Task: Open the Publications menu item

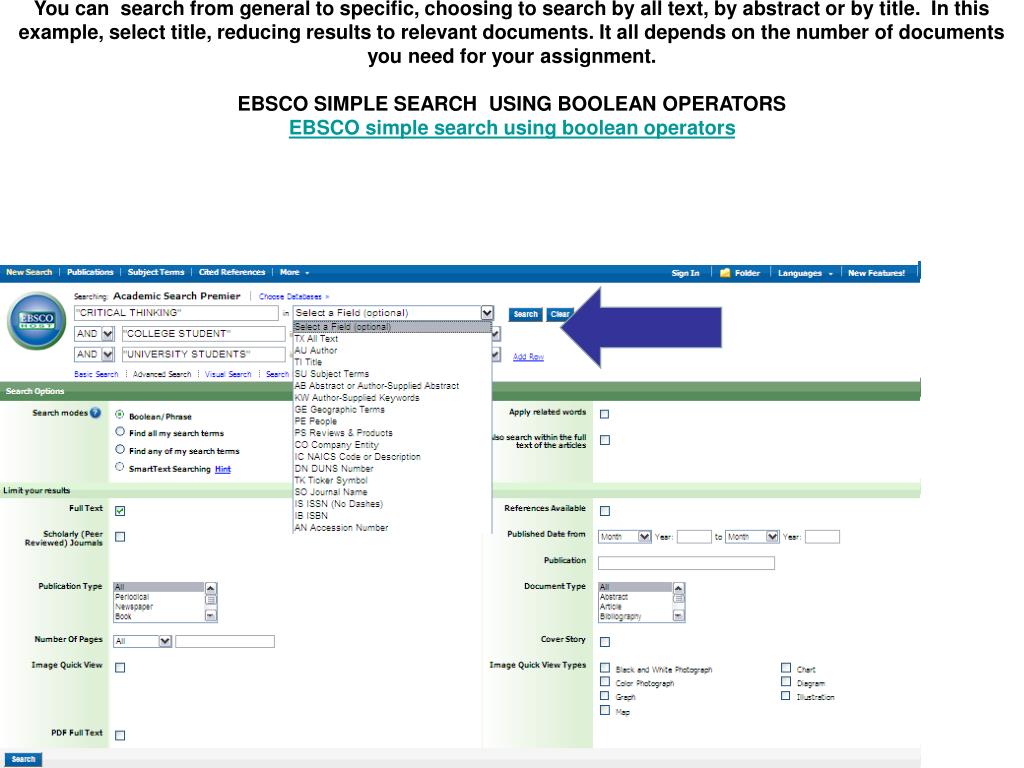Action: click(x=90, y=272)
